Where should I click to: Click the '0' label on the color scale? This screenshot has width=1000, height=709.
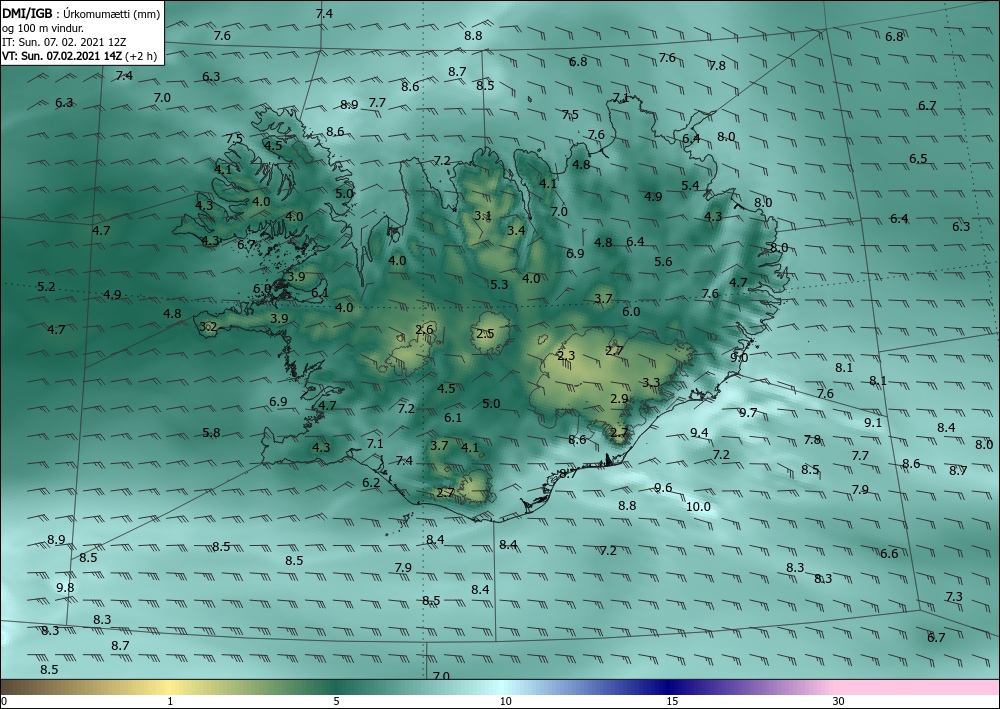click(4, 701)
